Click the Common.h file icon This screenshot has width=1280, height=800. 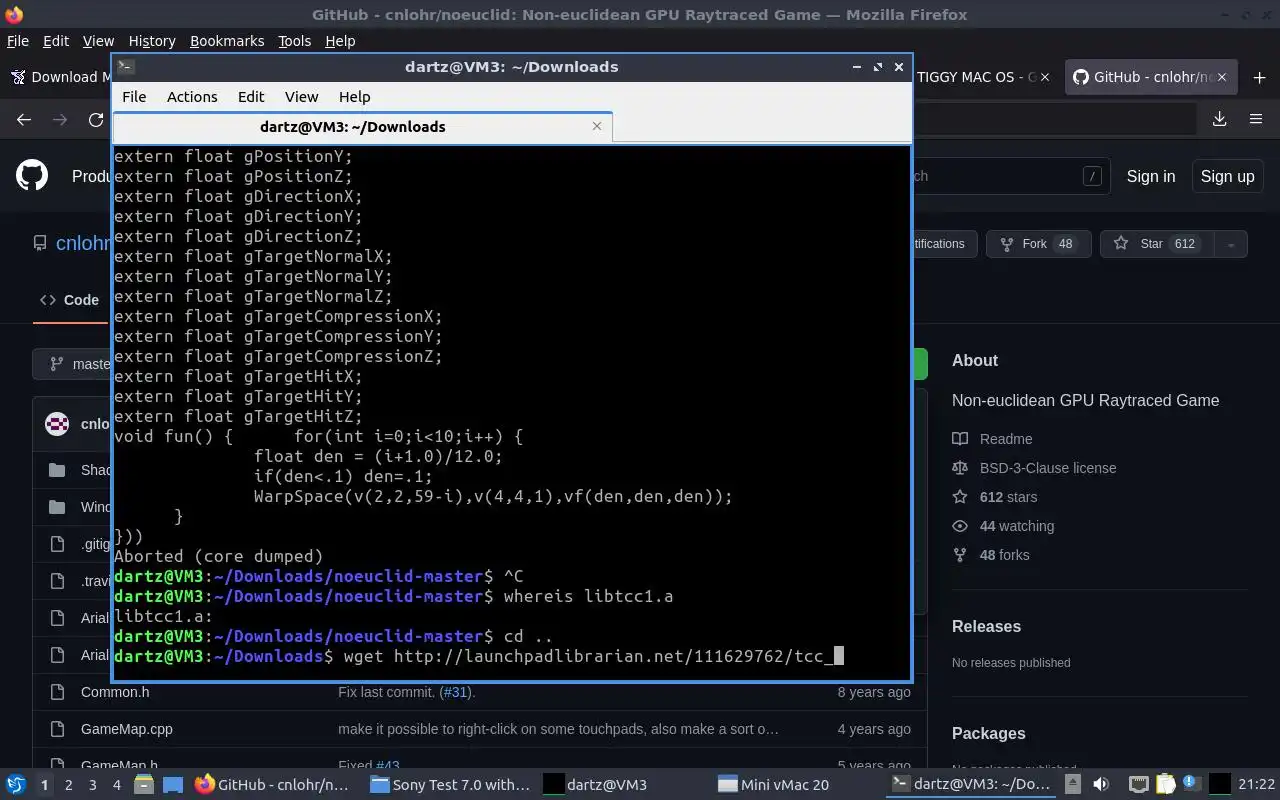[57, 692]
